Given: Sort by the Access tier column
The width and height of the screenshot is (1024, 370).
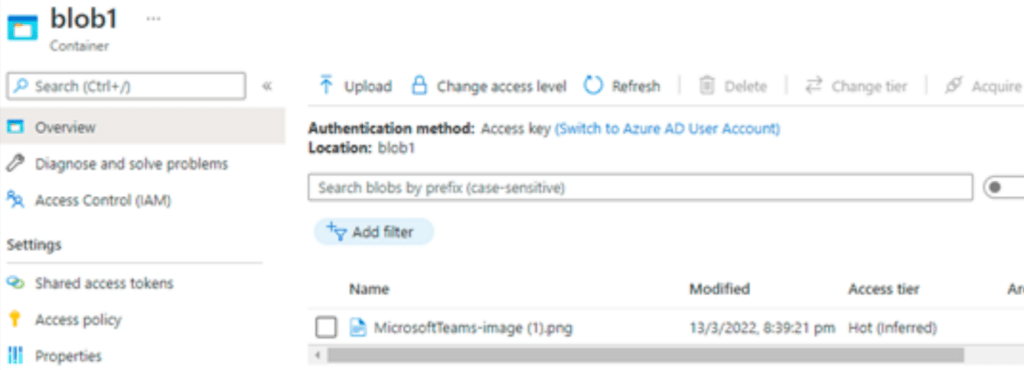Looking at the screenshot, I should coord(884,288).
